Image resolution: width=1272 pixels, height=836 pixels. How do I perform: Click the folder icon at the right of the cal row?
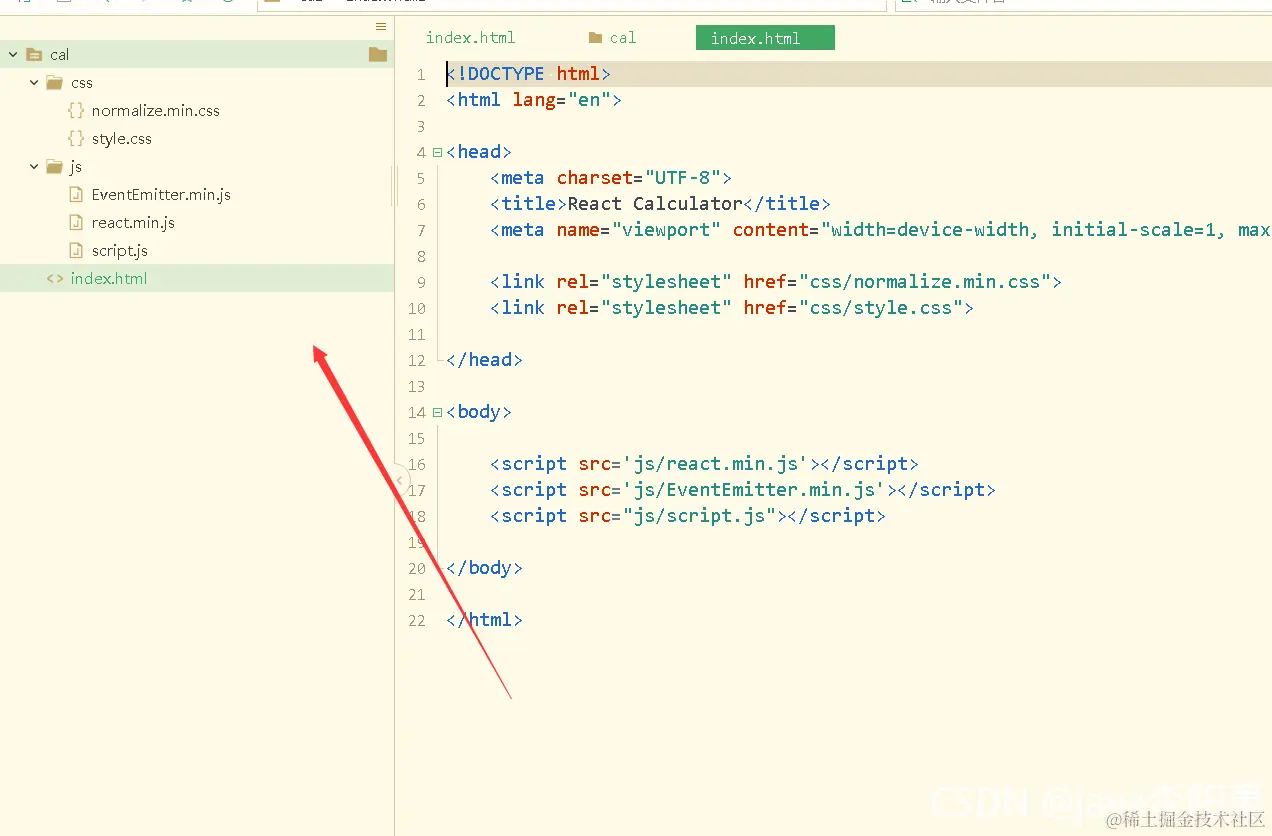378,54
